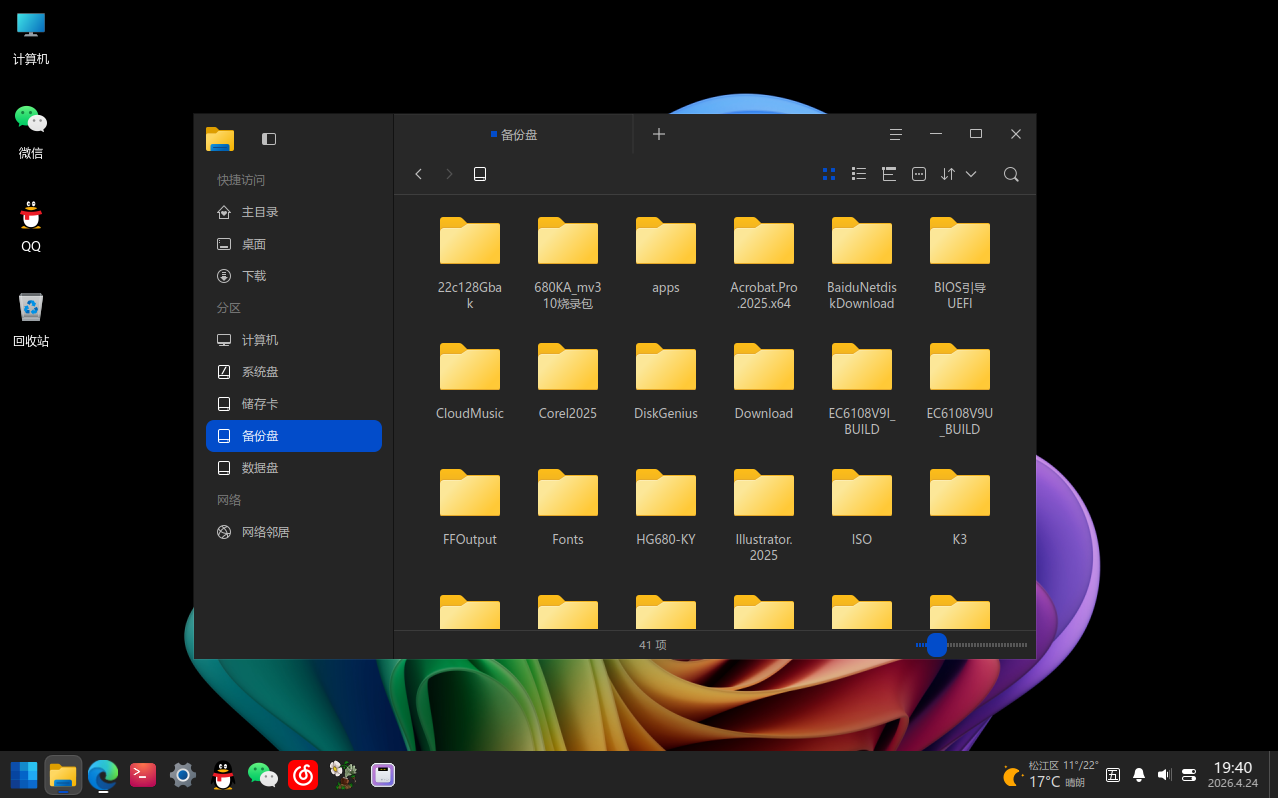Screen dimensions: 1278x798
Task: Expand the sort dropdown chevron
Action: [x=970, y=174]
